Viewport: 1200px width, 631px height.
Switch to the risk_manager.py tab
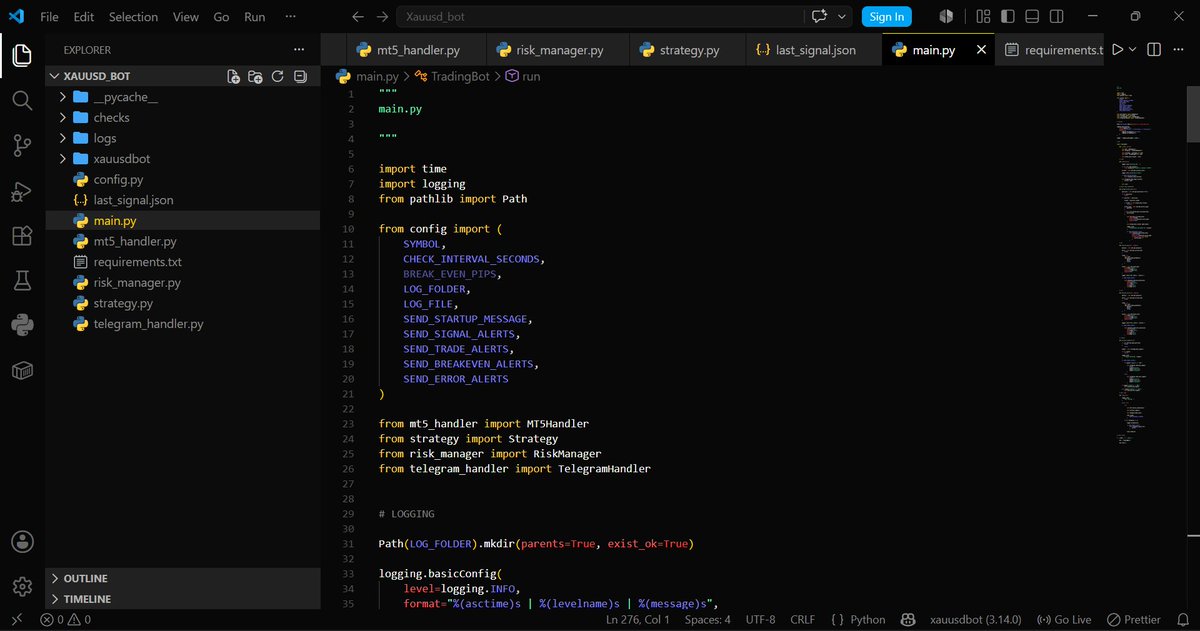point(559,49)
